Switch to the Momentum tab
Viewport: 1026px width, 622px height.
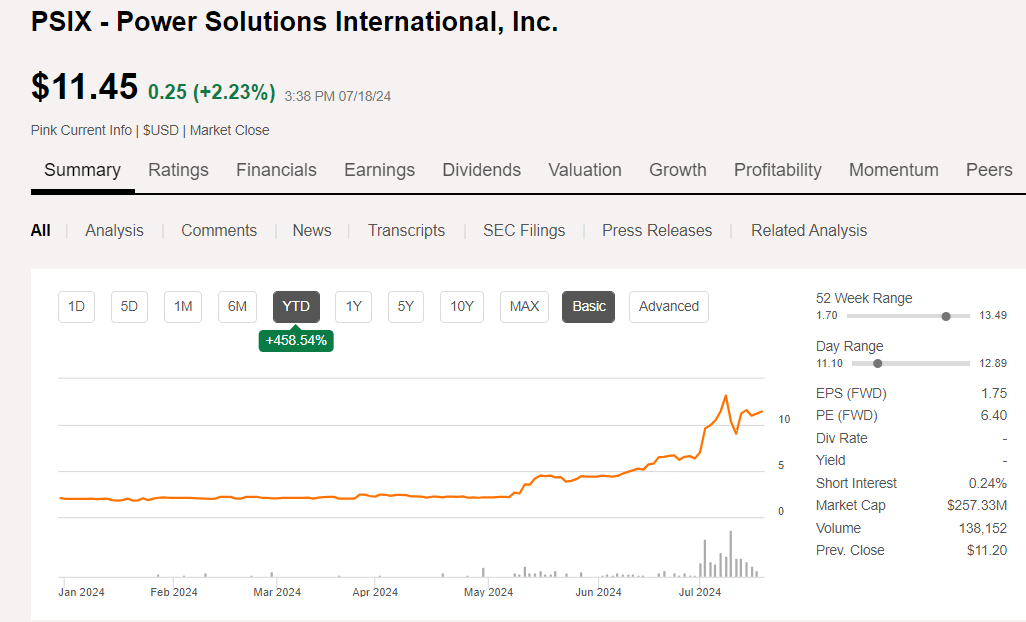click(893, 170)
